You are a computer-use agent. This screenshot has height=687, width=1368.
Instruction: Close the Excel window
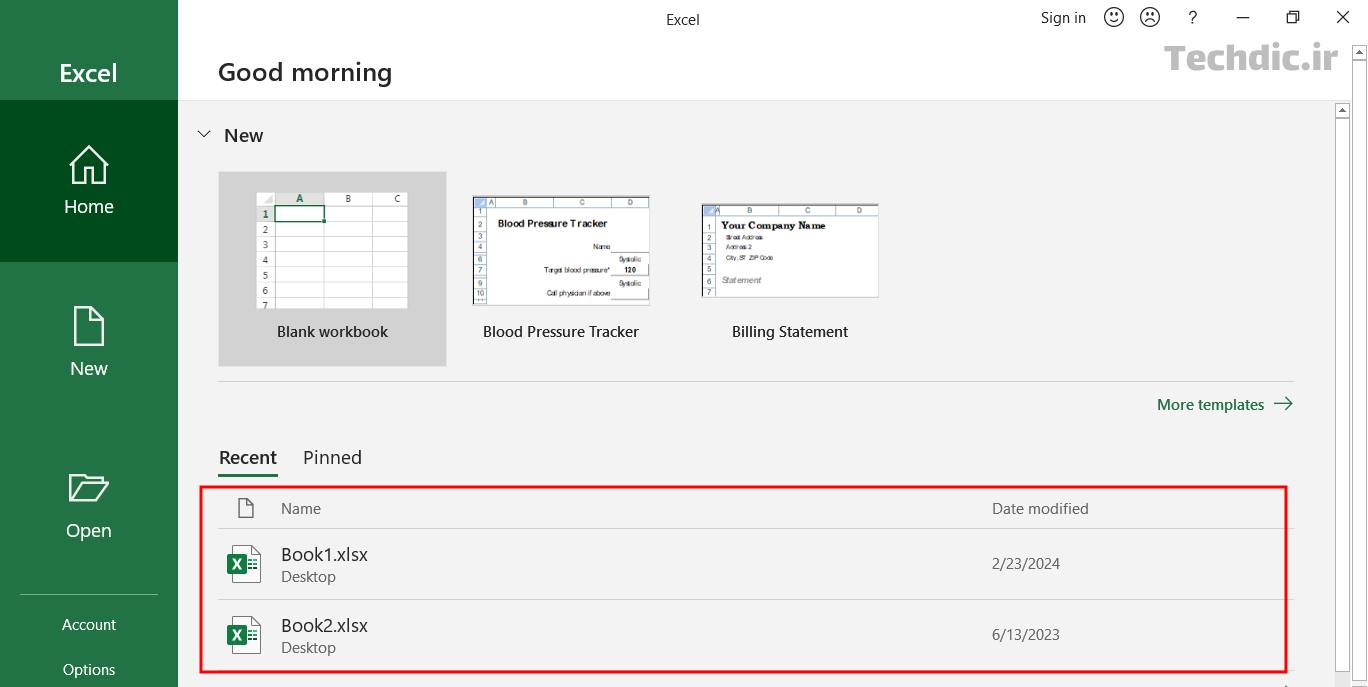pos(1343,17)
